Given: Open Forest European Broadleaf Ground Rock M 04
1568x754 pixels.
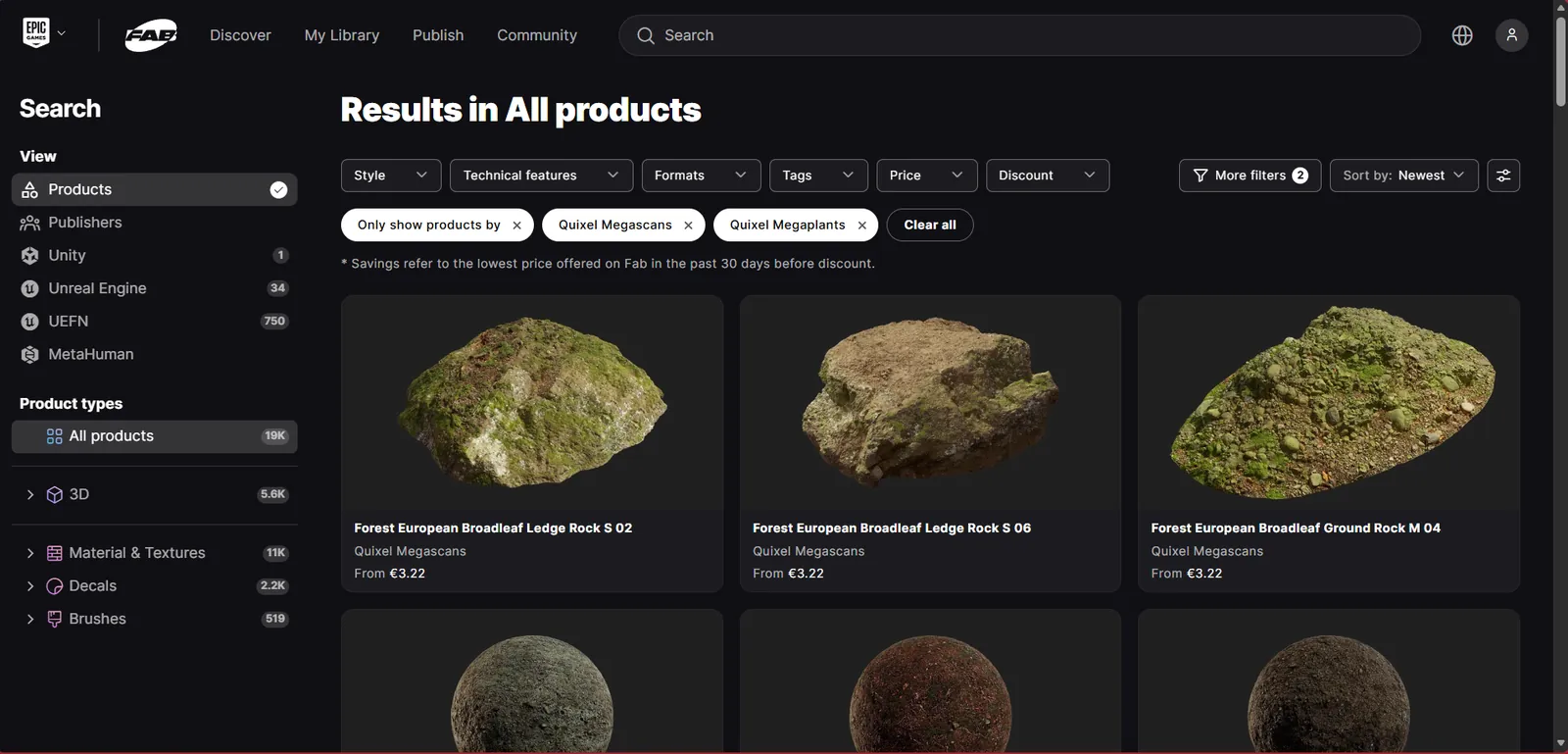Looking at the screenshot, I should [1296, 528].
